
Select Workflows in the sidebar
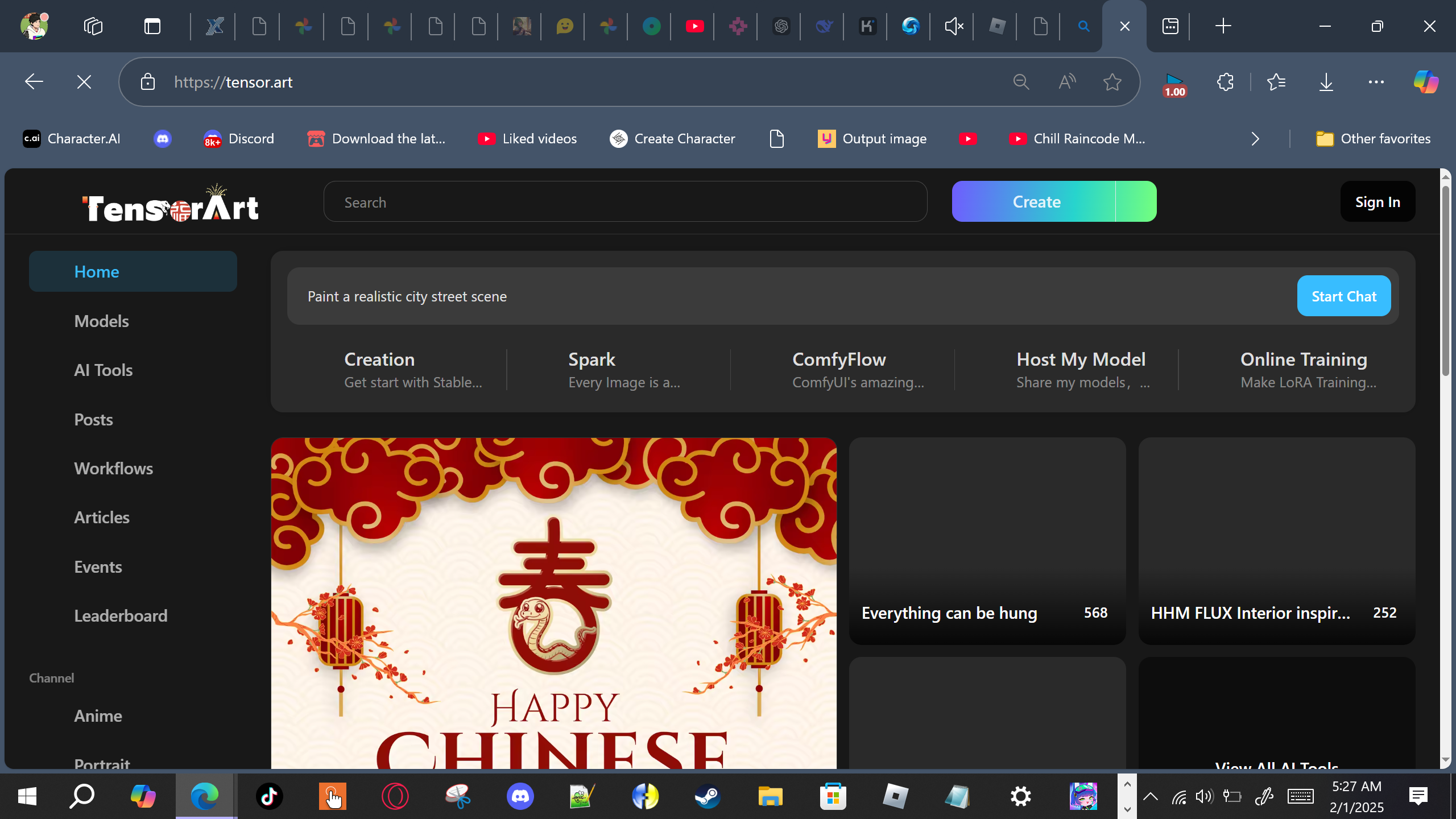[x=113, y=468]
